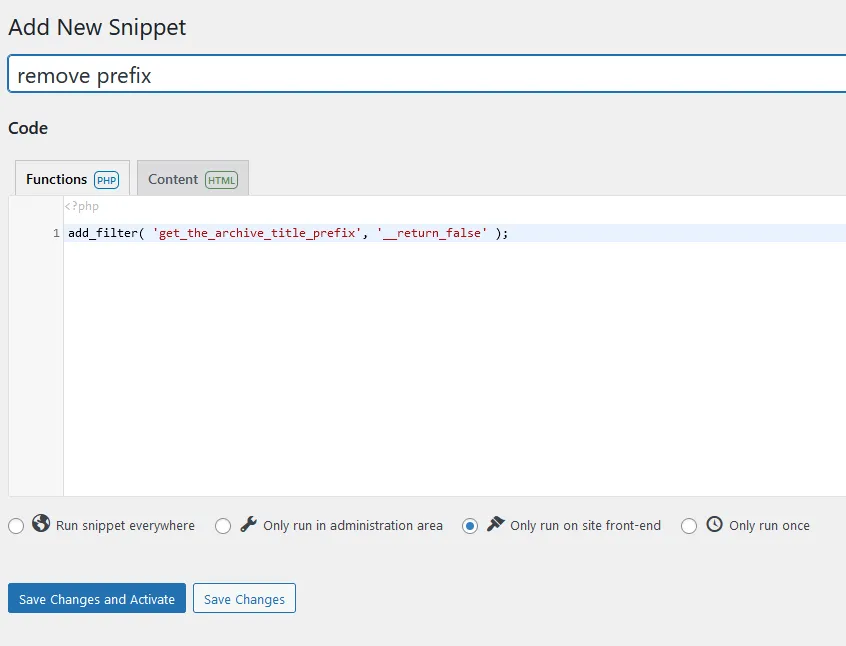The height and width of the screenshot is (646, 846).
Task: Click line number 1 in editor gutter
Action: click(x=56, y=233)
